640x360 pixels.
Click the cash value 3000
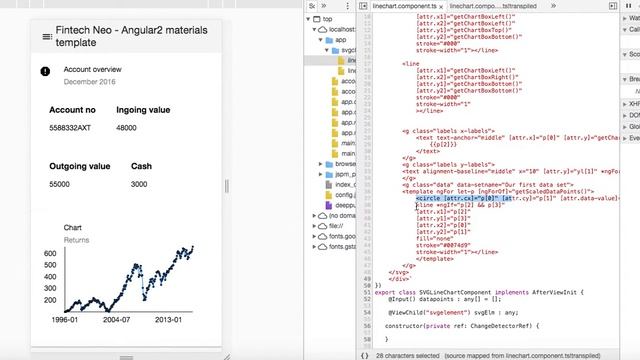coord(139,184)
